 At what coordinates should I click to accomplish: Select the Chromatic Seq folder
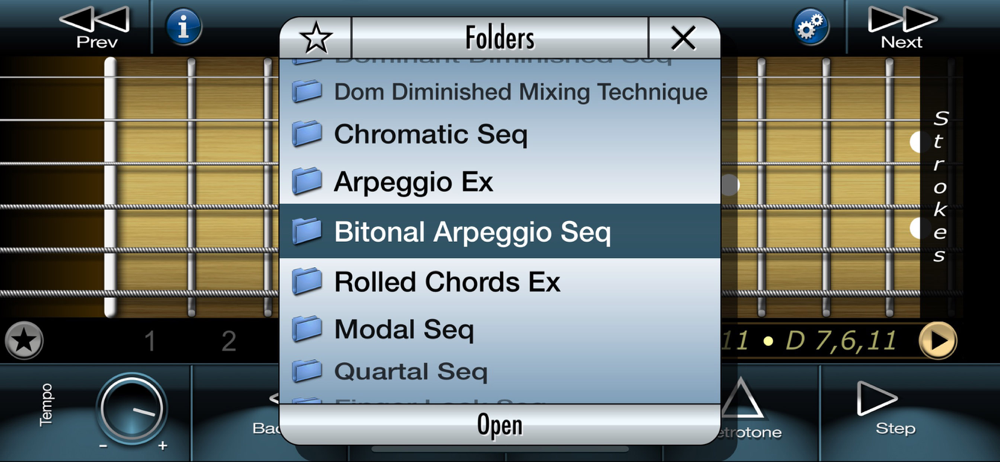[500, 134]
